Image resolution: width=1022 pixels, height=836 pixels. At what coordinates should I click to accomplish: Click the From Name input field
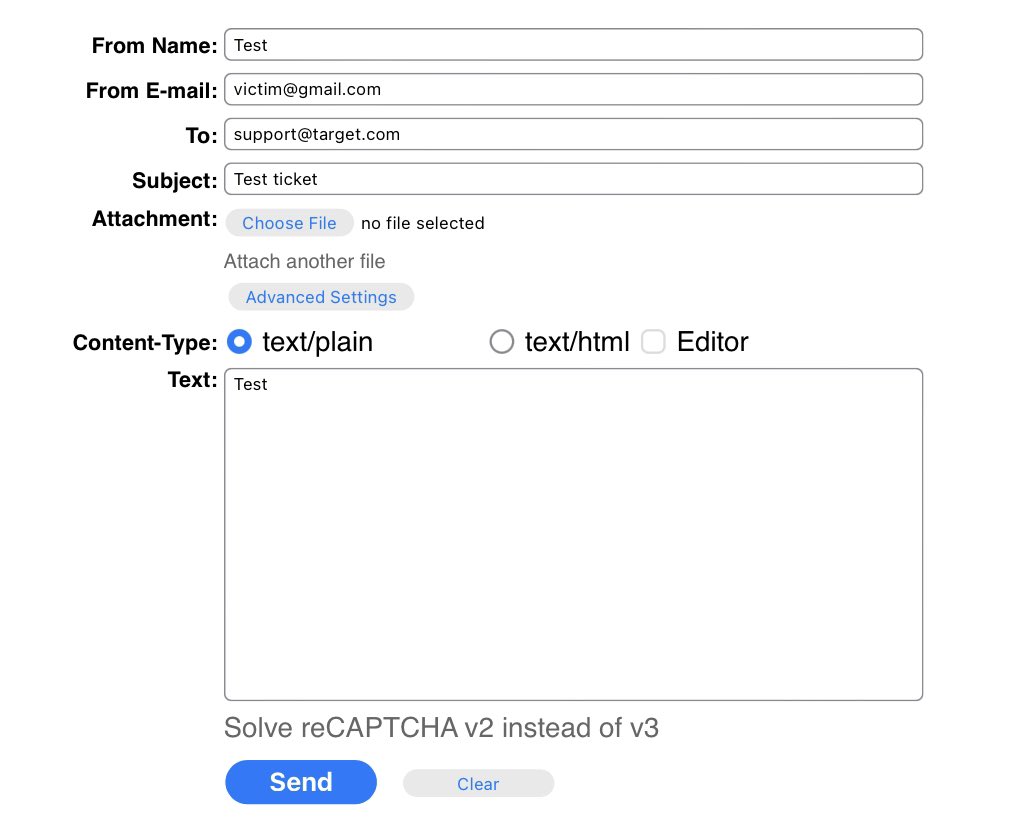pos(573,44)
